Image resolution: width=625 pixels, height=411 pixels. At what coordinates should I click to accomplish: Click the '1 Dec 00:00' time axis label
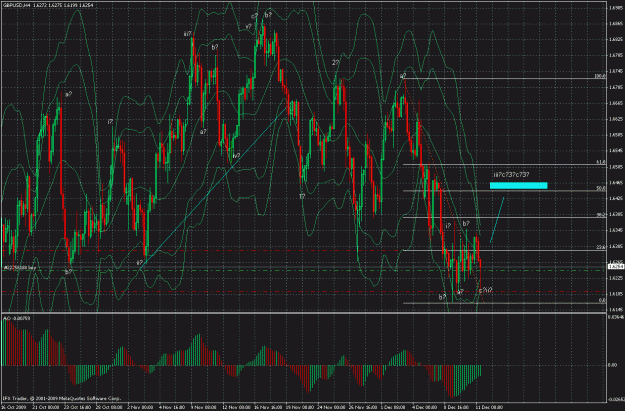tap(393, 407)
